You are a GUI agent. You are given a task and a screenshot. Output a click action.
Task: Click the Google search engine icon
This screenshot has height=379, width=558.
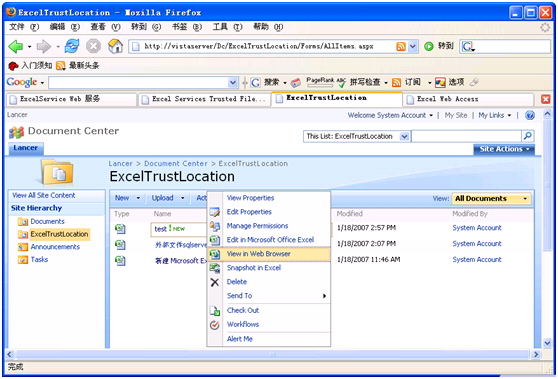[x=468, y=46]
